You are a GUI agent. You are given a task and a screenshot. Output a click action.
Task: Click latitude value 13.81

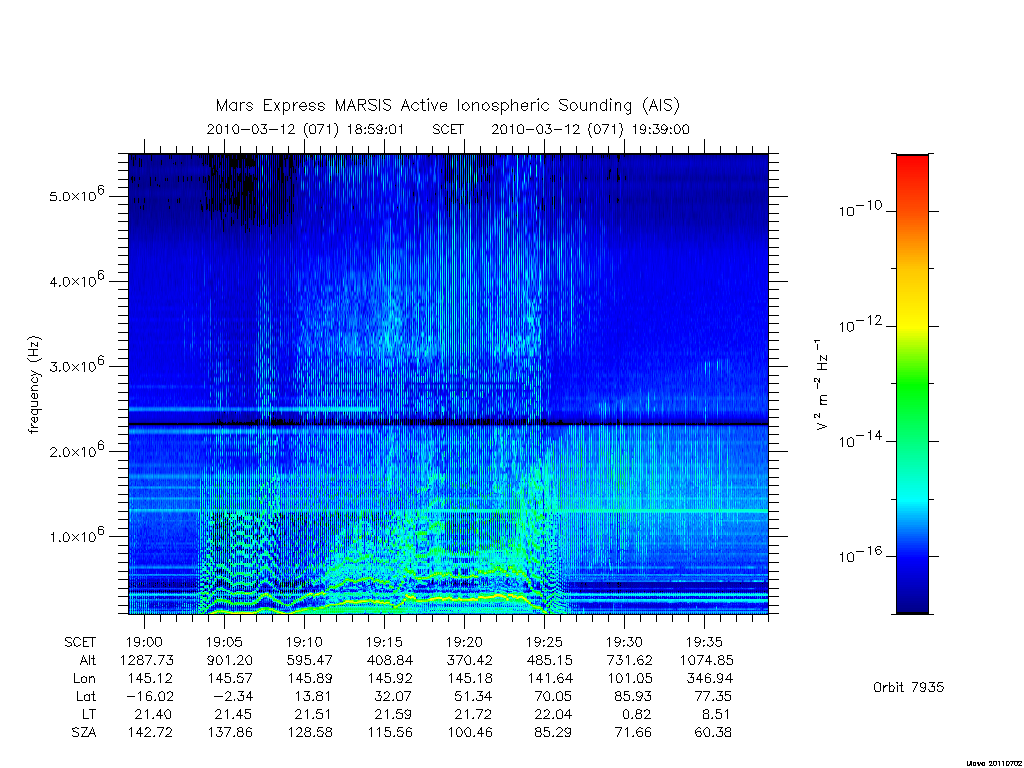click(x=313, y=696)
